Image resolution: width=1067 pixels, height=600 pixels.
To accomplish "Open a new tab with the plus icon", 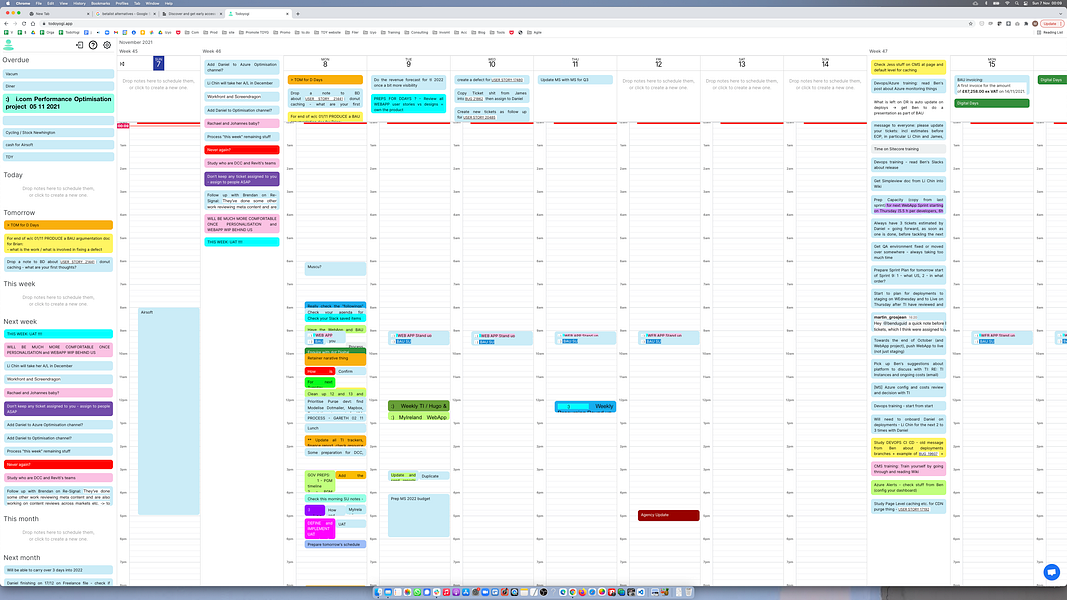I will pos(298,14).
